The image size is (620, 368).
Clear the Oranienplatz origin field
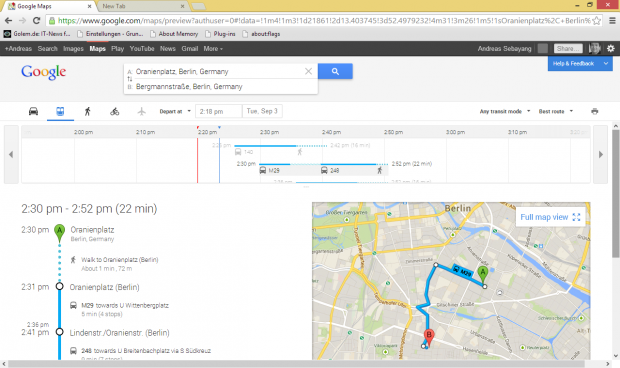tap(308, 71)
